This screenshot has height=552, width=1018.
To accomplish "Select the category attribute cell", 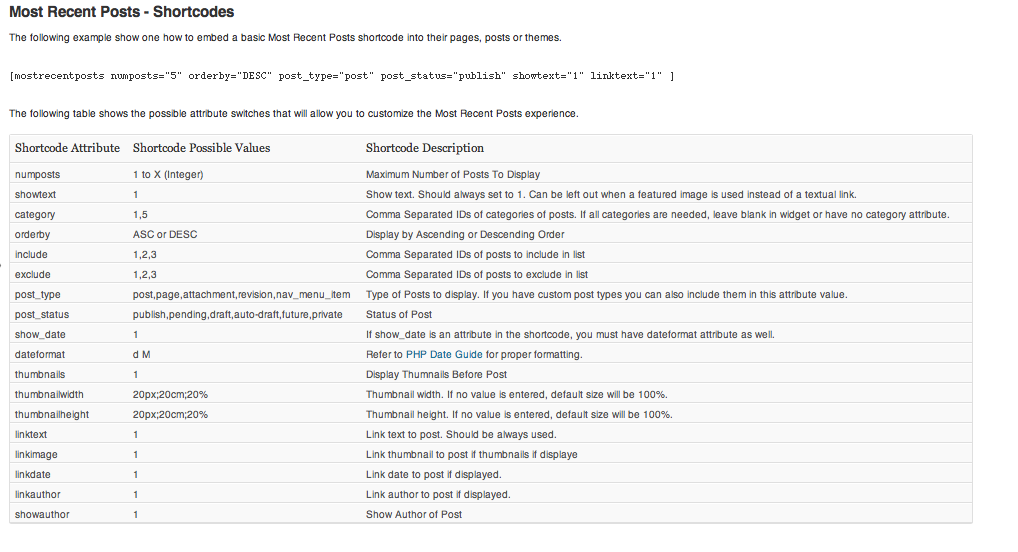I will tap(35, 214).
